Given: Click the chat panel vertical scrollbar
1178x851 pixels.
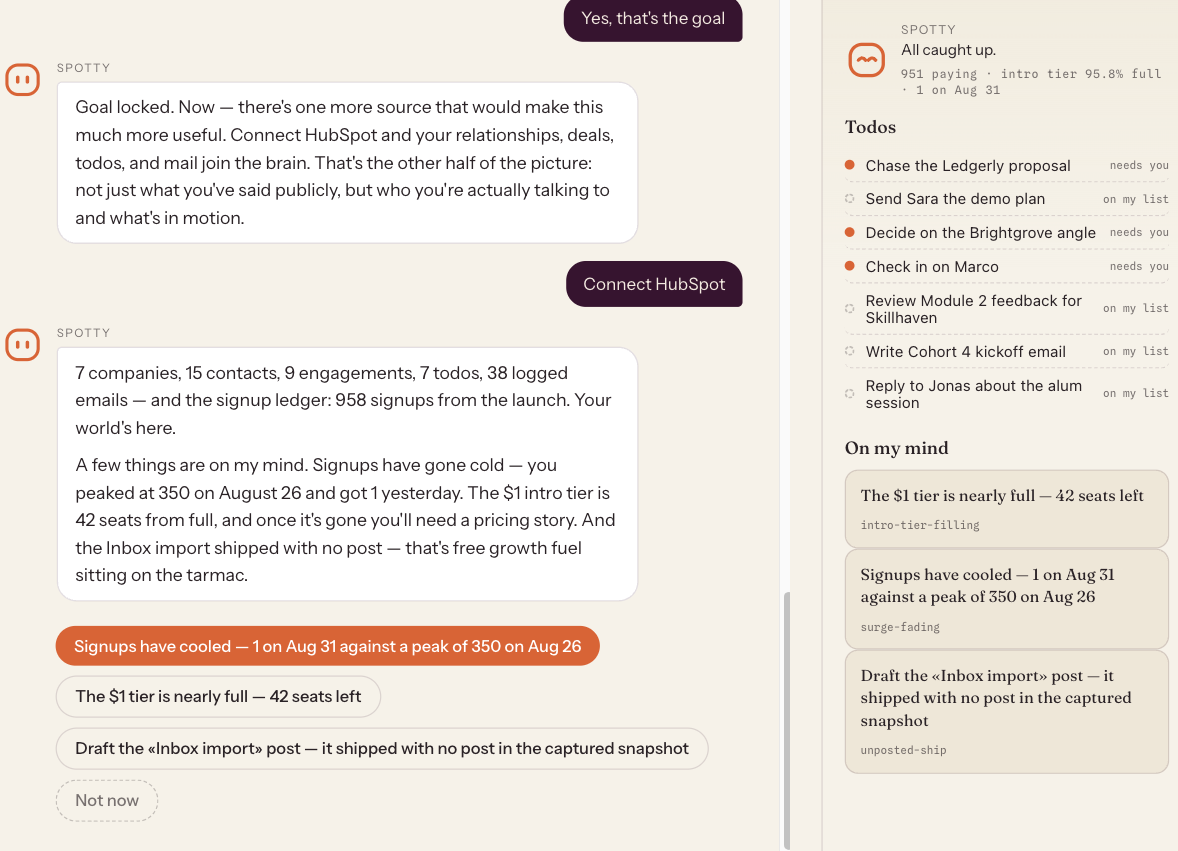Looking at the screenshot, I should (787, 720).
